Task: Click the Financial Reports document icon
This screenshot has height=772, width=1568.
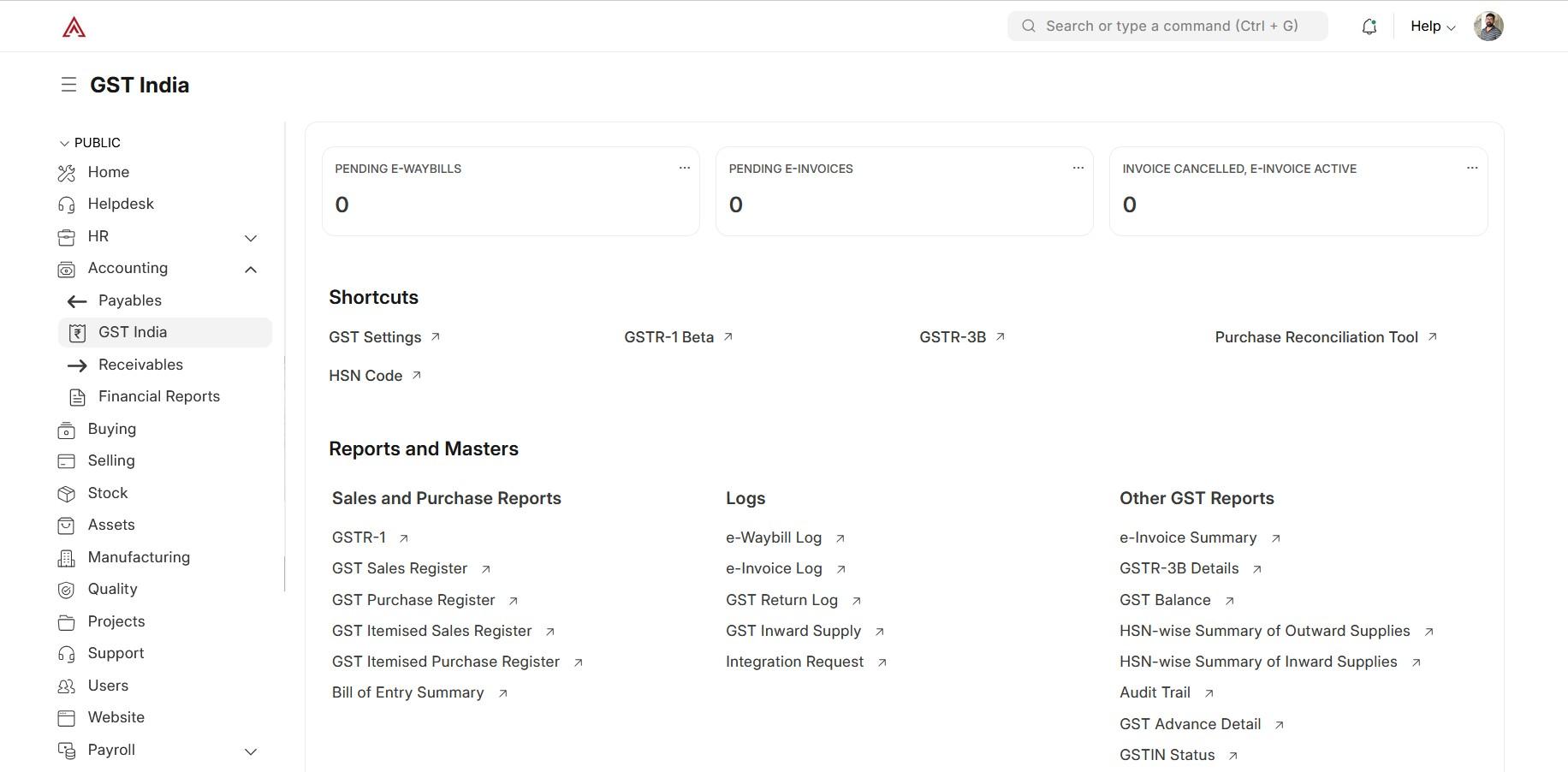Action: [77, 397]
